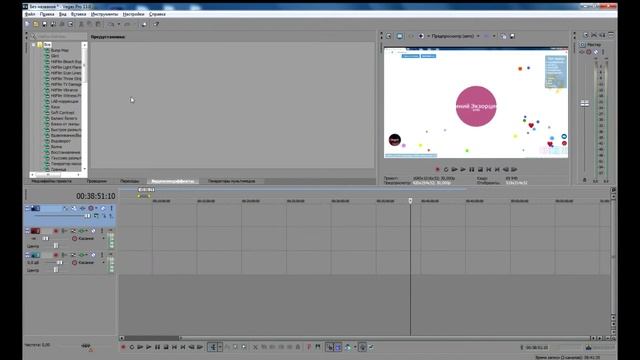
Task: Open the video track FX icon
Action: coord(82,209)
